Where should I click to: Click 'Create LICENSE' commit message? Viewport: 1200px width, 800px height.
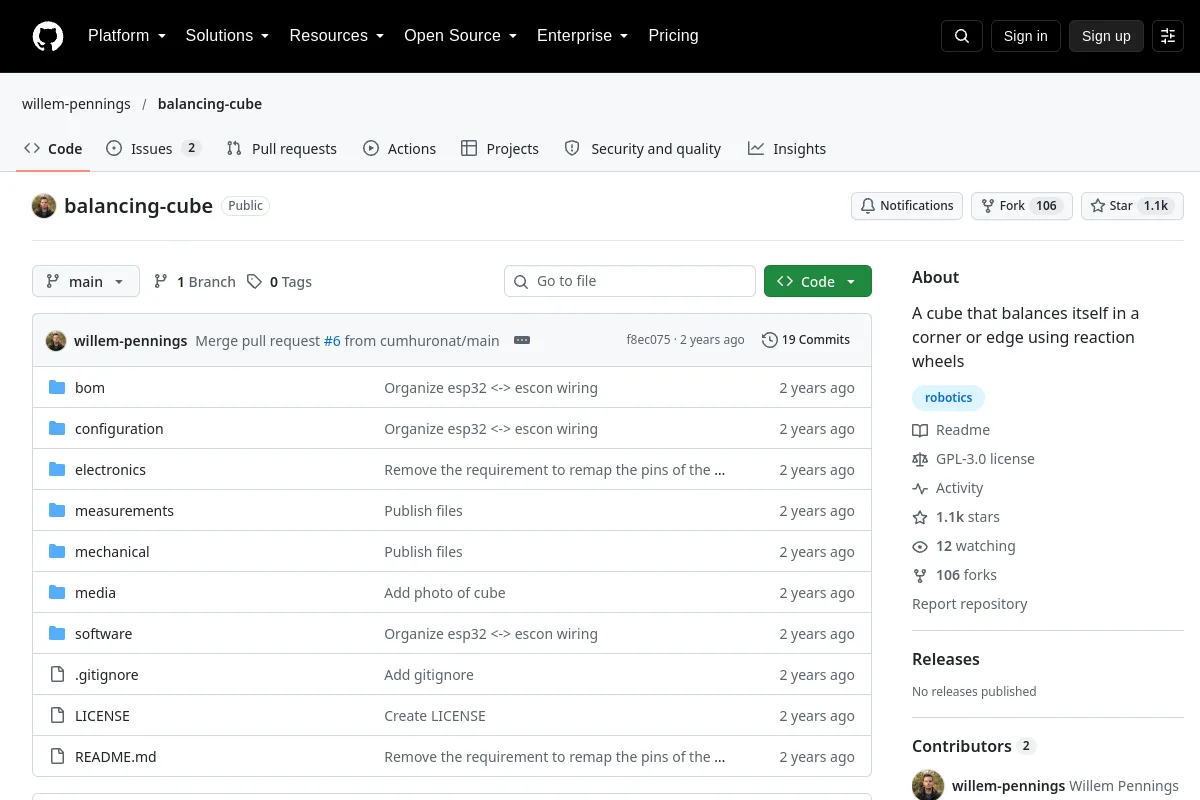435,716
